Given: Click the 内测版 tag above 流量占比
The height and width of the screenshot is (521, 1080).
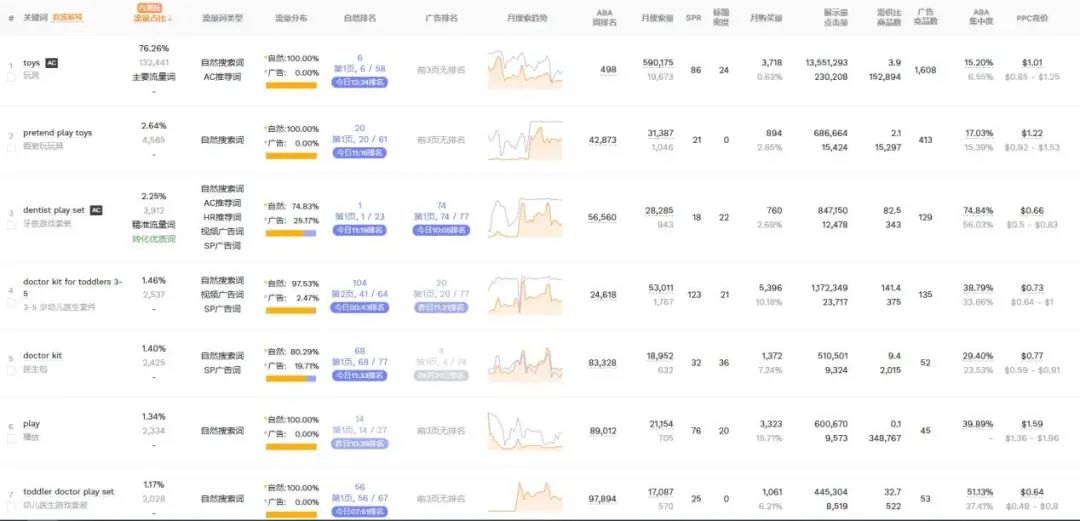Looking at the screenshot, I should click(147, 8).
